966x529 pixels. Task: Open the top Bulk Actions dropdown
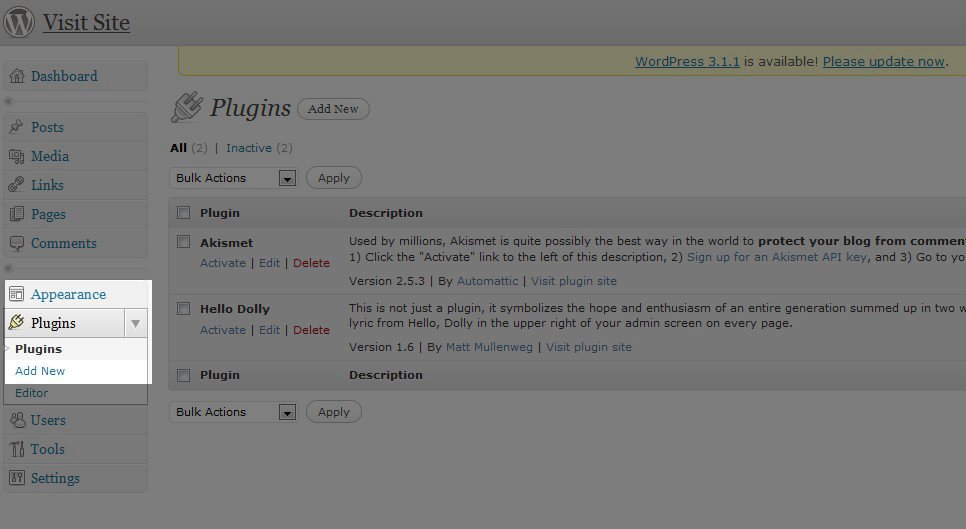click(x=233, y=178)
